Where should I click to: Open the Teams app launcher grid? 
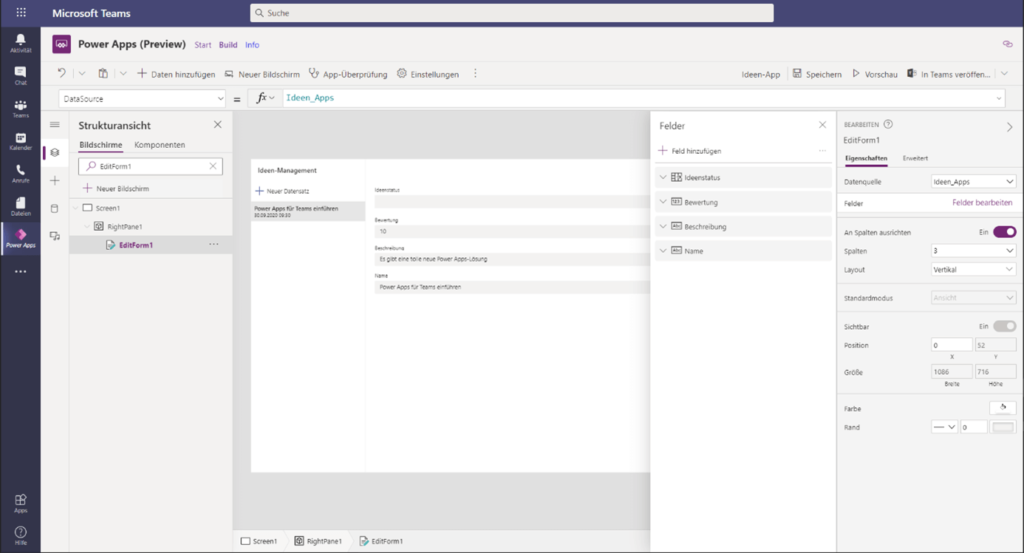click(x=21, y=12)
